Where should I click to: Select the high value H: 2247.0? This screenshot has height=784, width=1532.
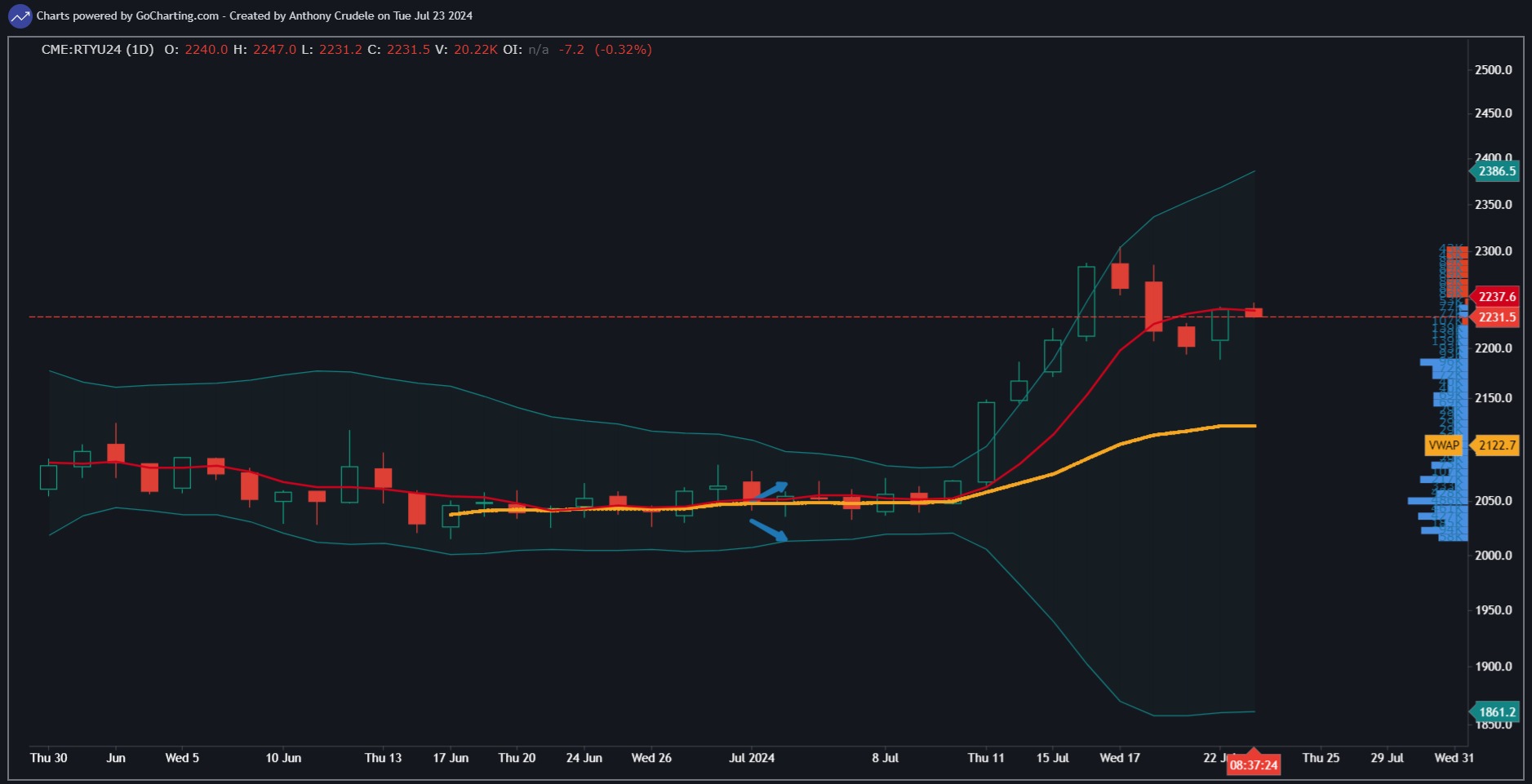[x=264, y=49]
